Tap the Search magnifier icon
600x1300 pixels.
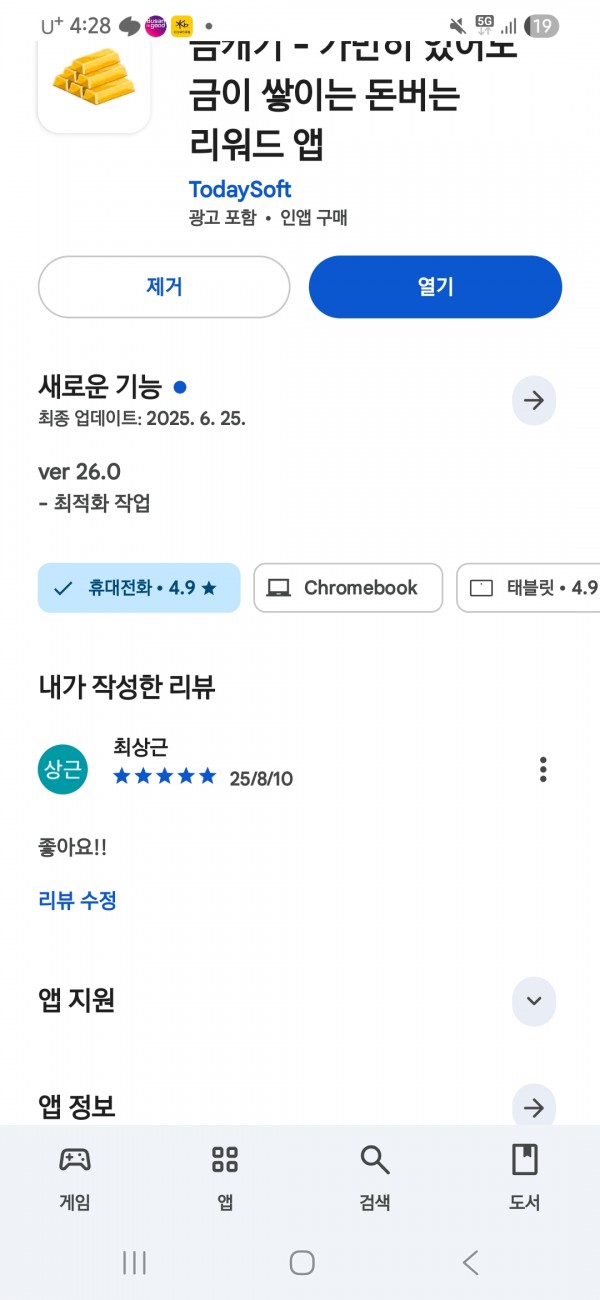point(375,1160)
